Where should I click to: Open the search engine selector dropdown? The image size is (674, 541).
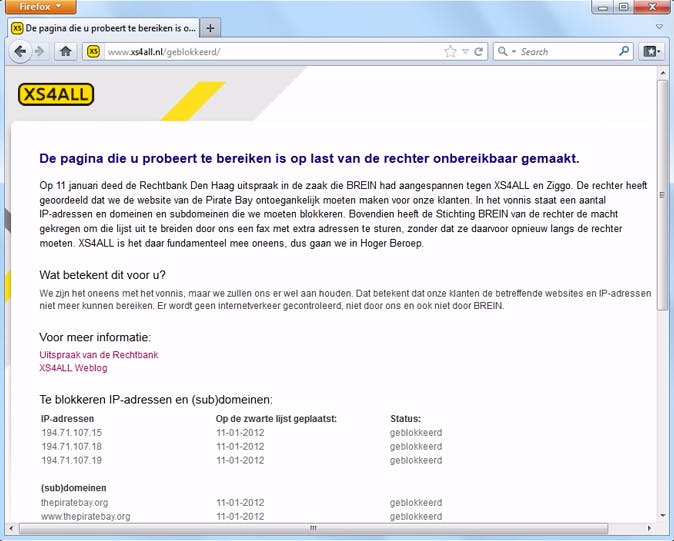point(506,52)
